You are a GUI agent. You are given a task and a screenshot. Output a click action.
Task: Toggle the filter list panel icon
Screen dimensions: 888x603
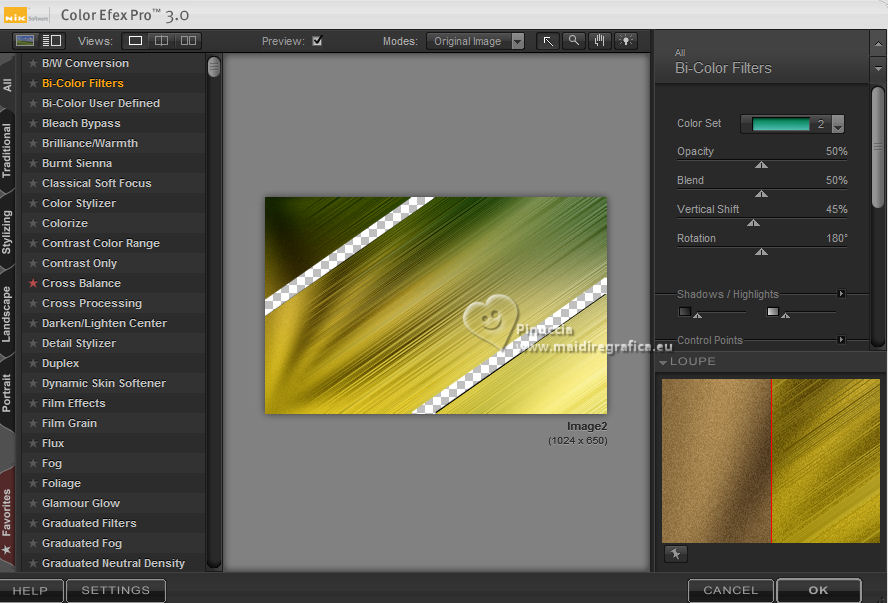point(52,41)
